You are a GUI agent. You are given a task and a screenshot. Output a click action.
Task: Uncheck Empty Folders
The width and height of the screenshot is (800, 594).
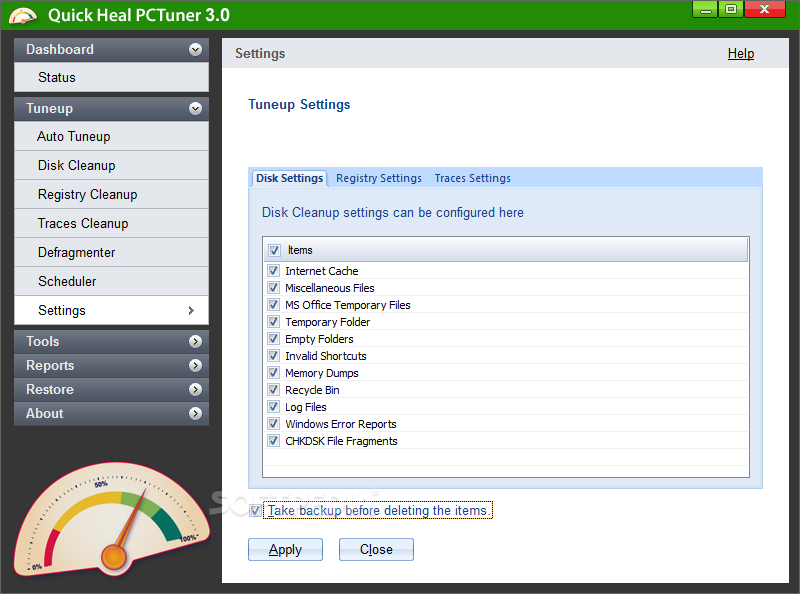coord(273,338)
